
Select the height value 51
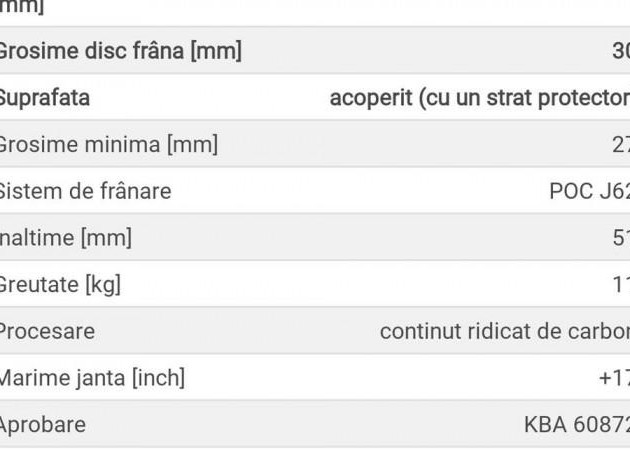(x=620, y=238)
